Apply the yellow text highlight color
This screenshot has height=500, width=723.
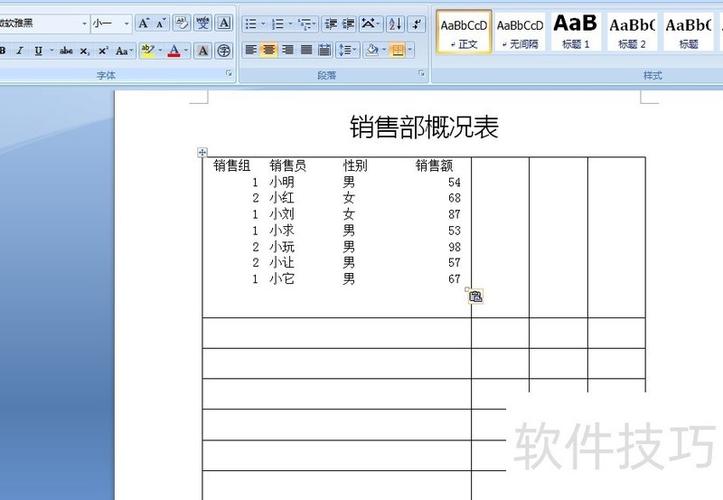coord(148,51)
